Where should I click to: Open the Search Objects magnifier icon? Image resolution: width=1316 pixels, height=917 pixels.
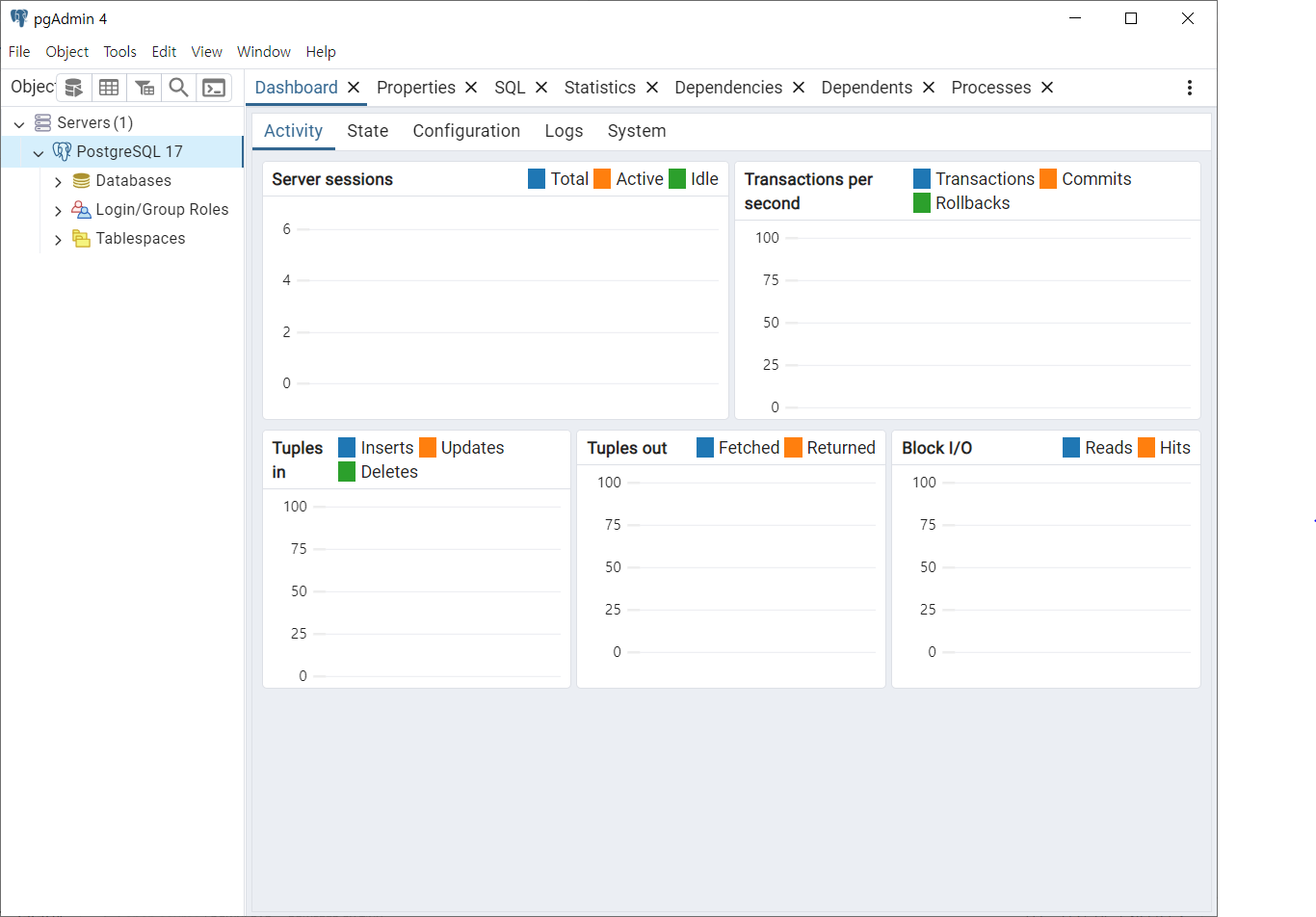(178, 88)
